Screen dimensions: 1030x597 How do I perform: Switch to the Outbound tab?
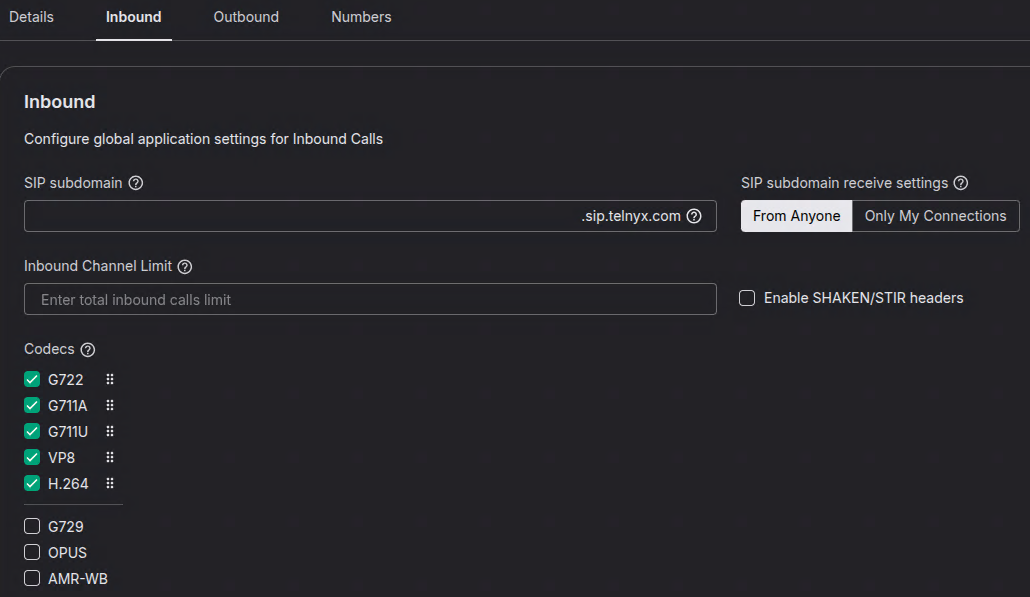(246, 17)
